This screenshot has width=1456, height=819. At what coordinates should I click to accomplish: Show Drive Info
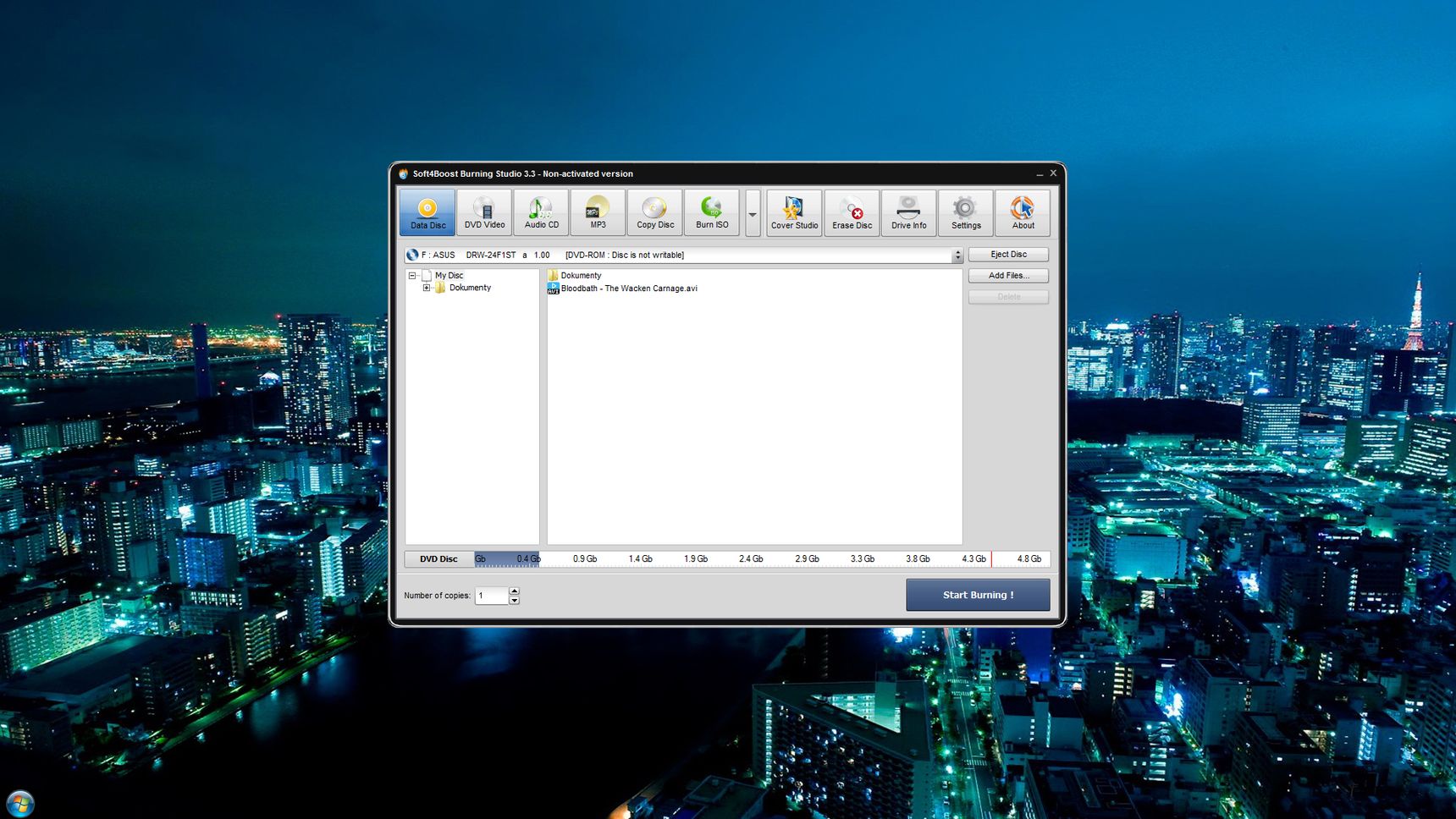908,212
